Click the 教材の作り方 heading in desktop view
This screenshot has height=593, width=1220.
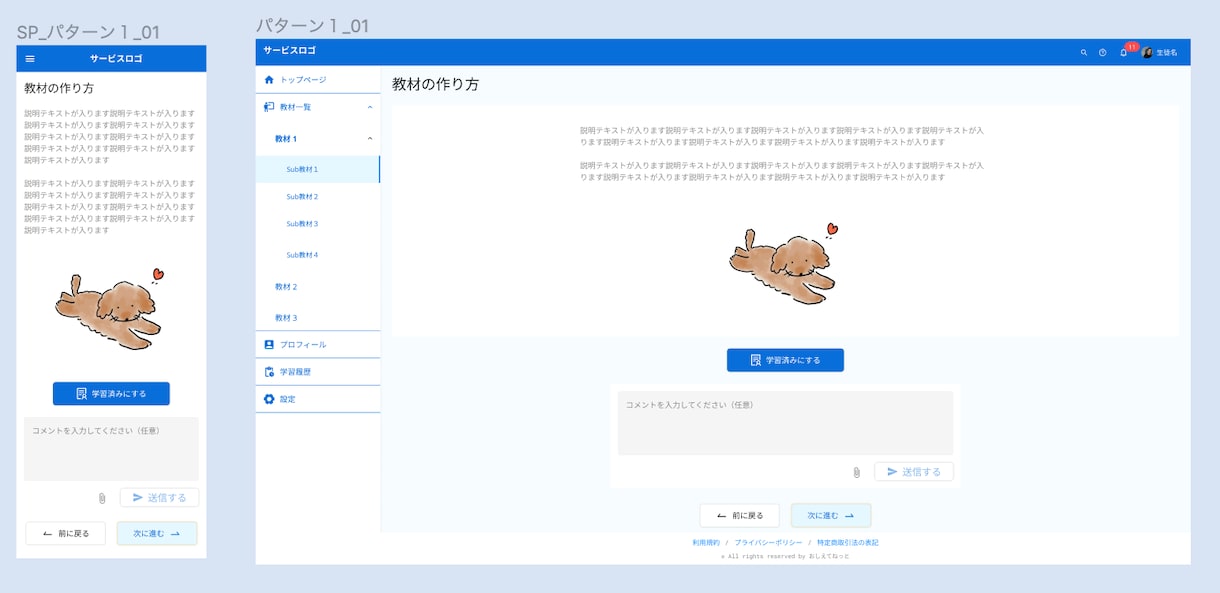[x=435, y=84]
